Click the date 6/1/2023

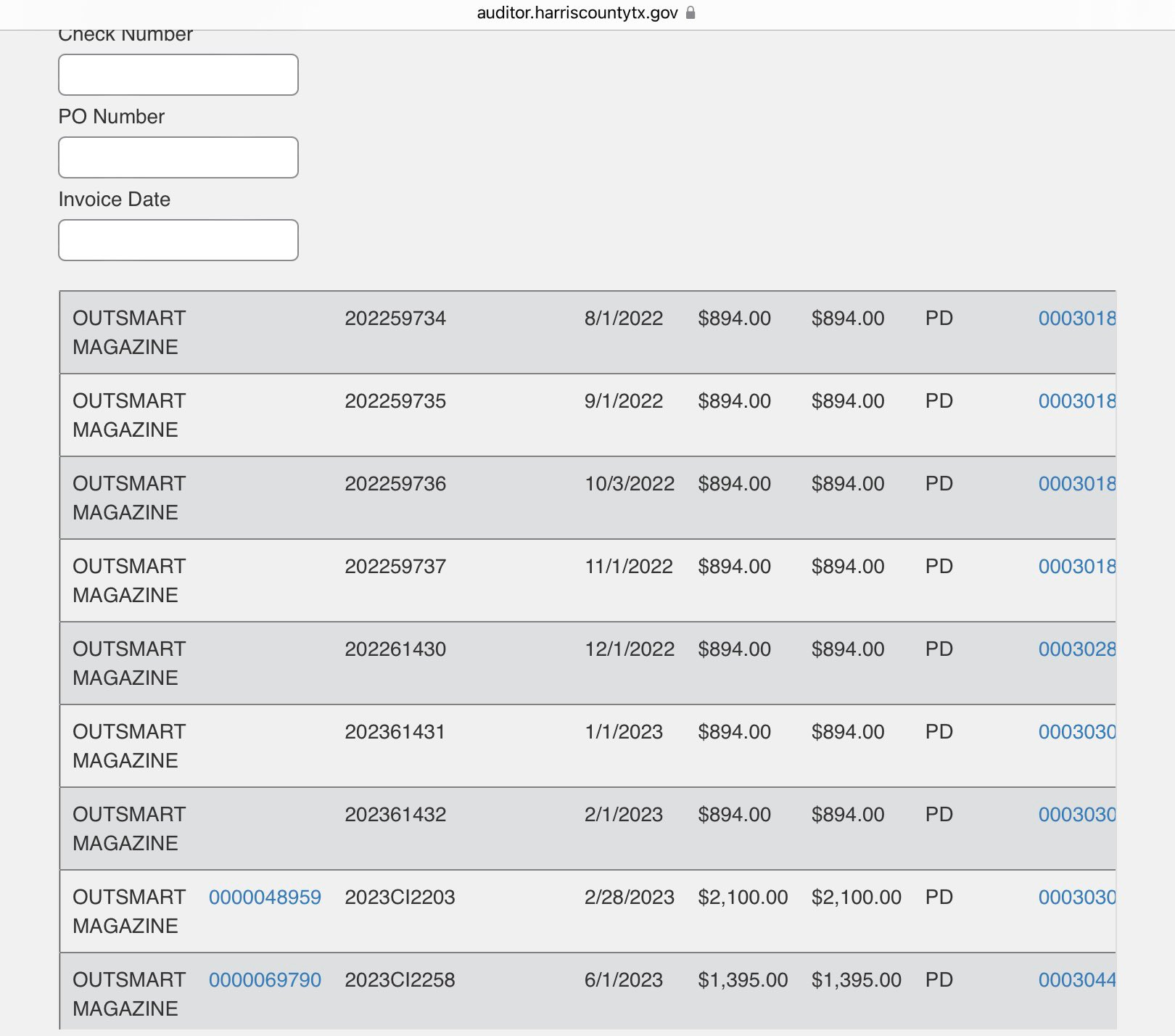pos(624,980)
